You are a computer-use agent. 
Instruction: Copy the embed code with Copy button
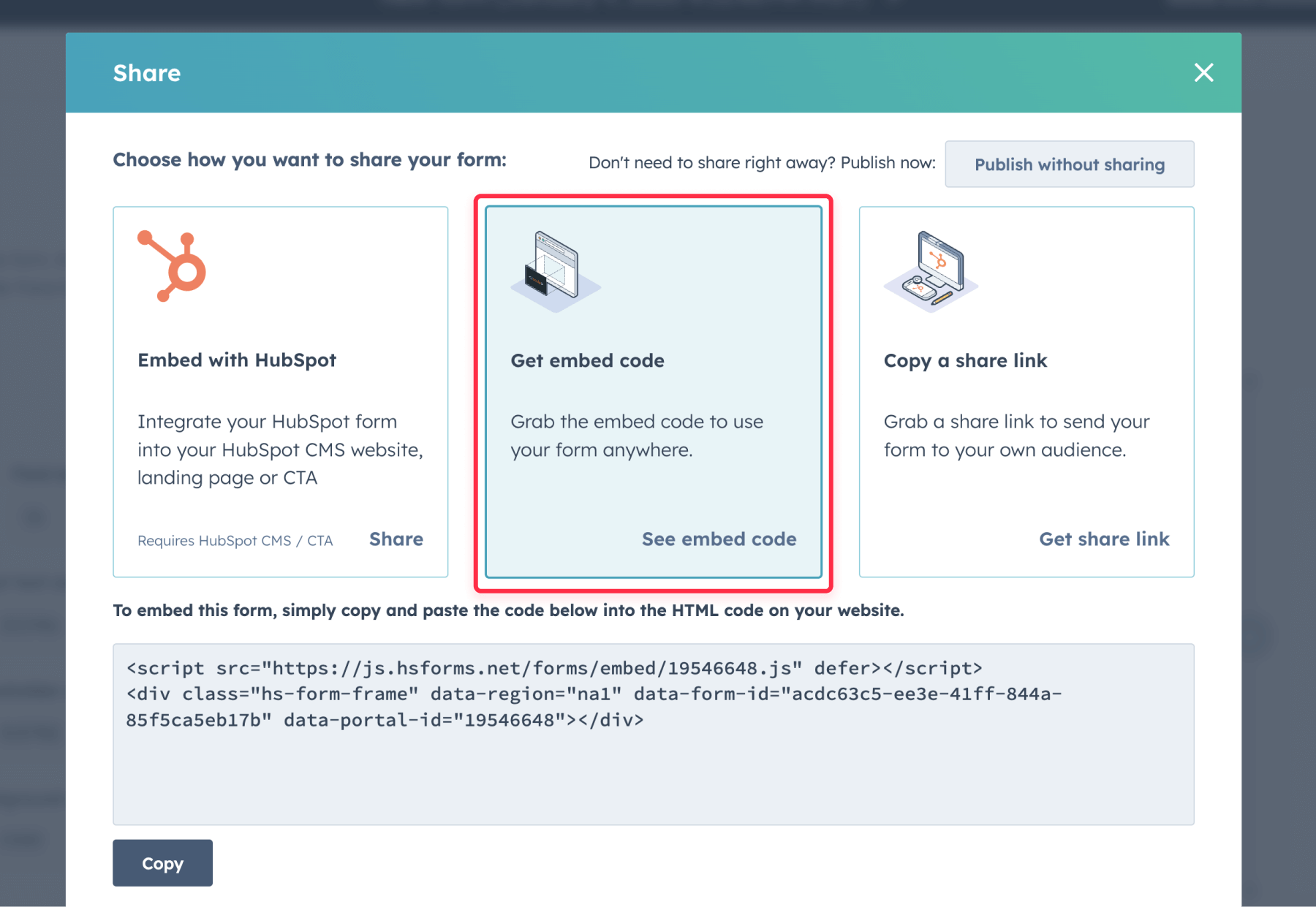(x=162, y=863)
